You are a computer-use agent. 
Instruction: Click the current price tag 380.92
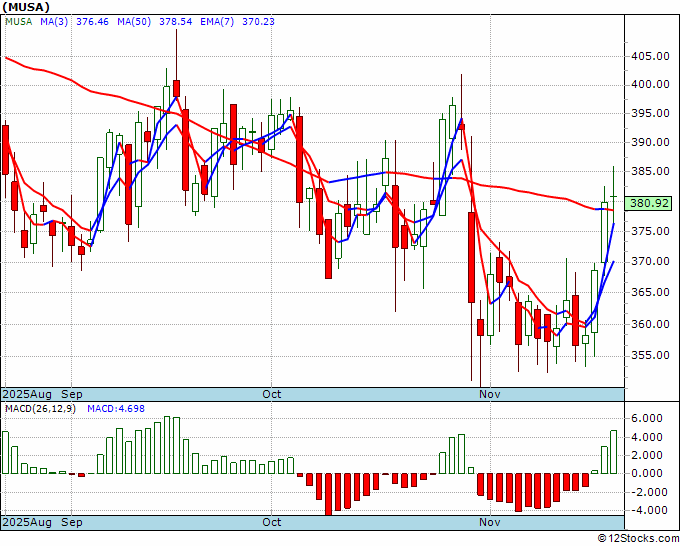[649, 203]
